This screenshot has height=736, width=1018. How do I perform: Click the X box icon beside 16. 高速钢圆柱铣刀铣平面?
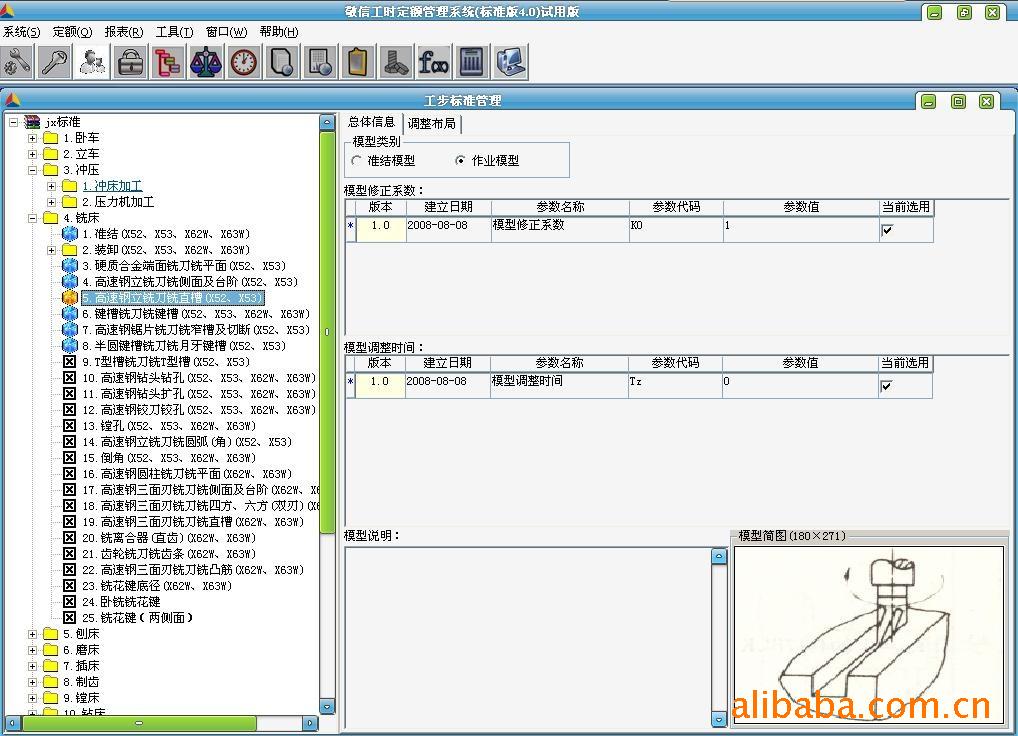pyautogui.click(x=69, y=474)
